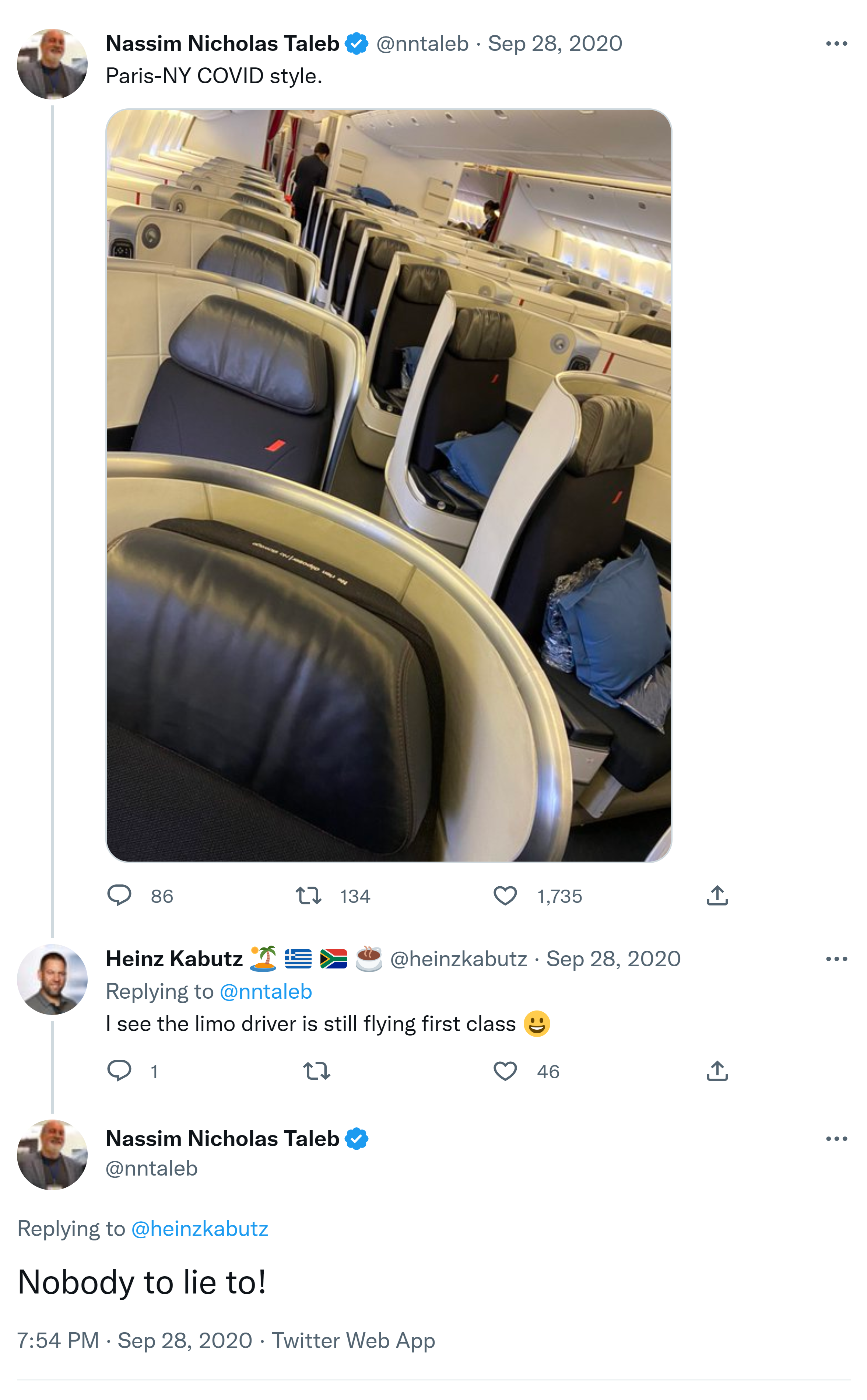The height and width of the screenshot is (1400, 867).
Task: Retweet Heinz Kabutz's reply
Action: click(x=316, y=1071)
